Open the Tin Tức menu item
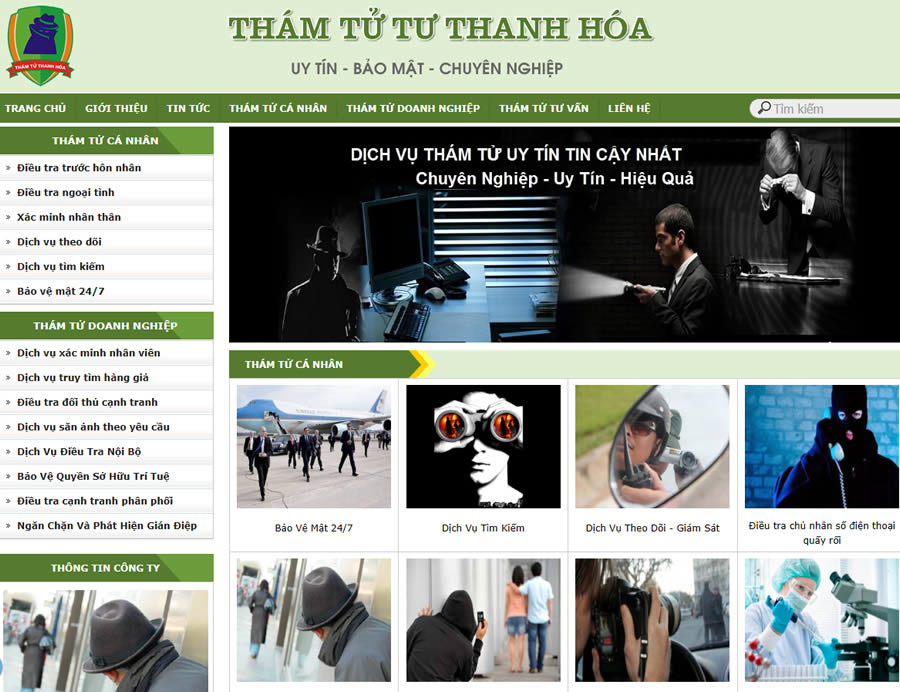Viewport: 900px width, 692px height. tap(188, 108)
